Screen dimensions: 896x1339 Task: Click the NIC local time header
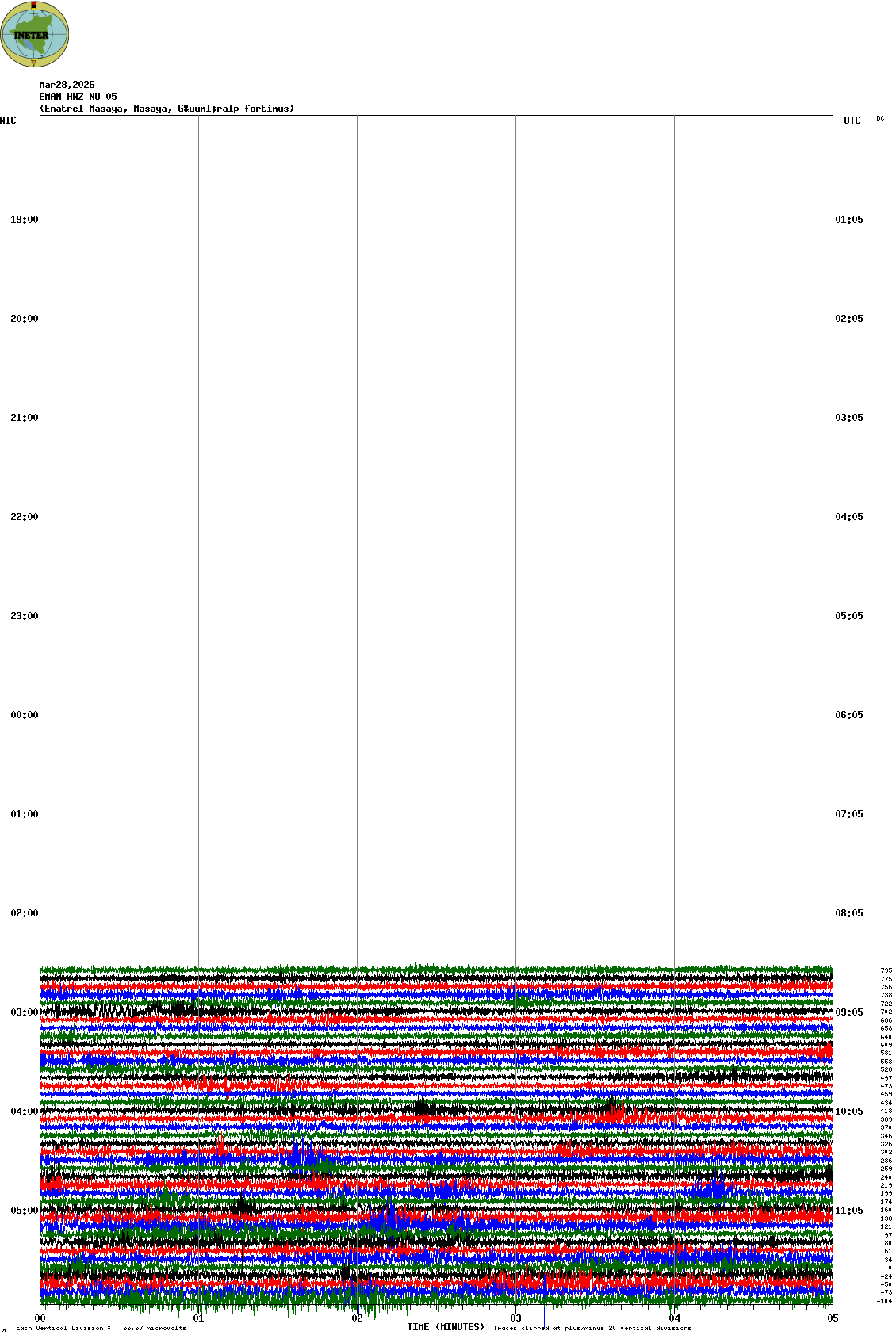point(8,121)
